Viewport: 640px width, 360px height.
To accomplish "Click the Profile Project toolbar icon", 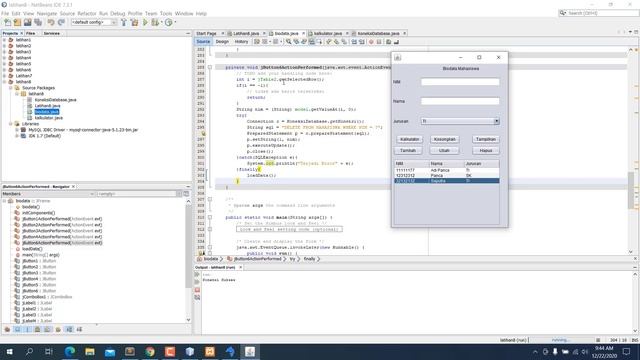I will point(169,22).
